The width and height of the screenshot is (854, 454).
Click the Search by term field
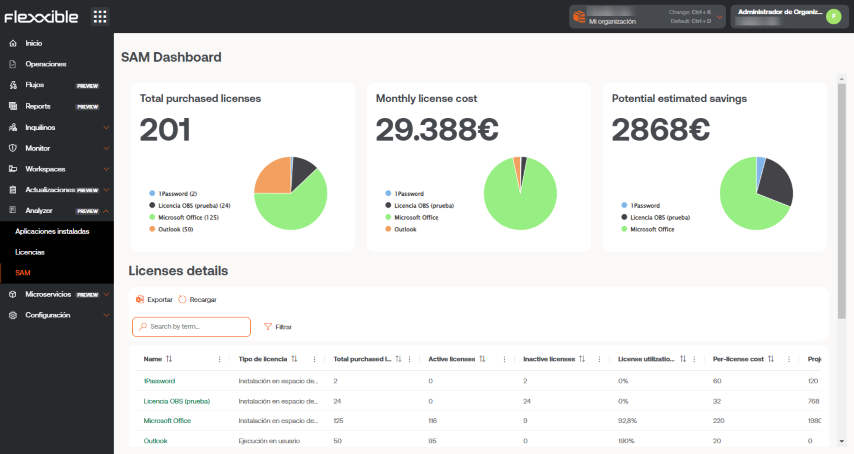(x=191, y=327)
